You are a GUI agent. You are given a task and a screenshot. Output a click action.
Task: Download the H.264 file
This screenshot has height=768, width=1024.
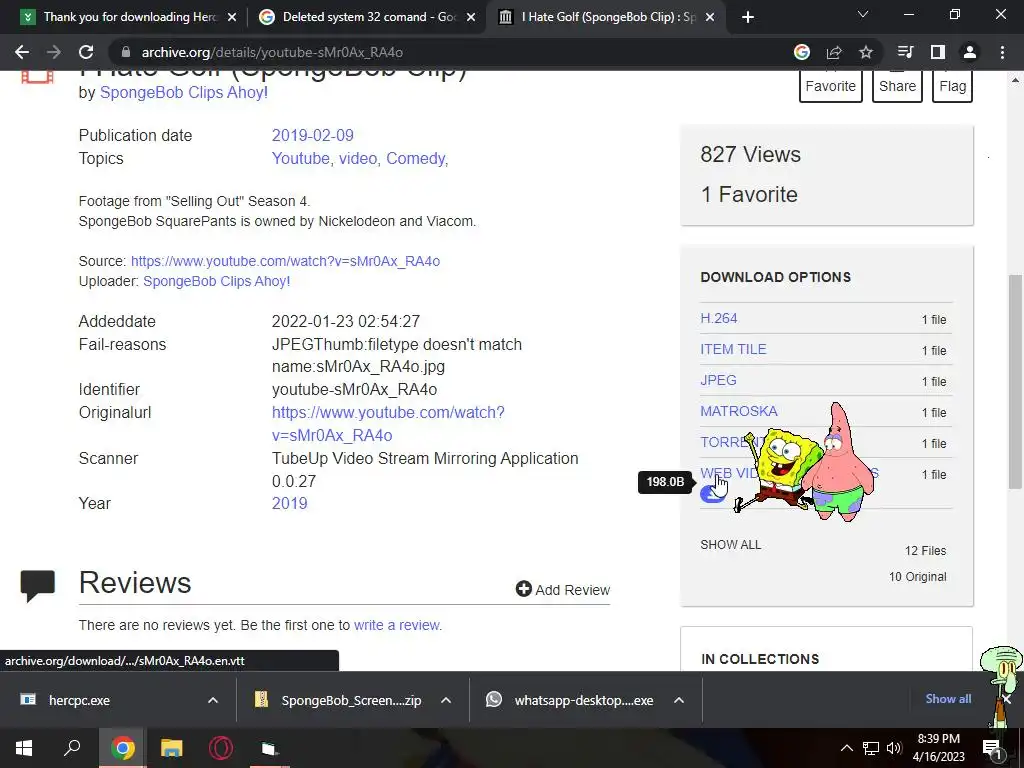718,319
